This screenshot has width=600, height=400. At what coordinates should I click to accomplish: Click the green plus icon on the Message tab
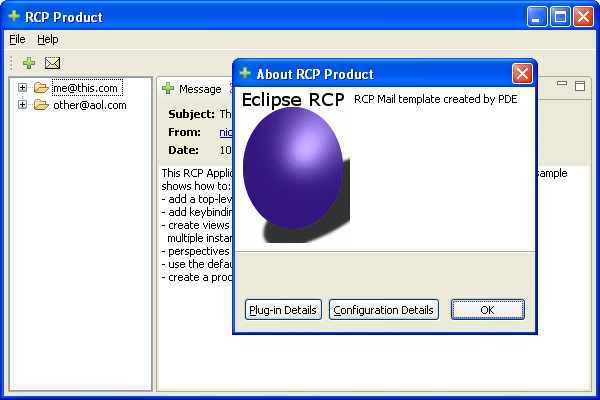pyautogui.click(x=168, y=88)
